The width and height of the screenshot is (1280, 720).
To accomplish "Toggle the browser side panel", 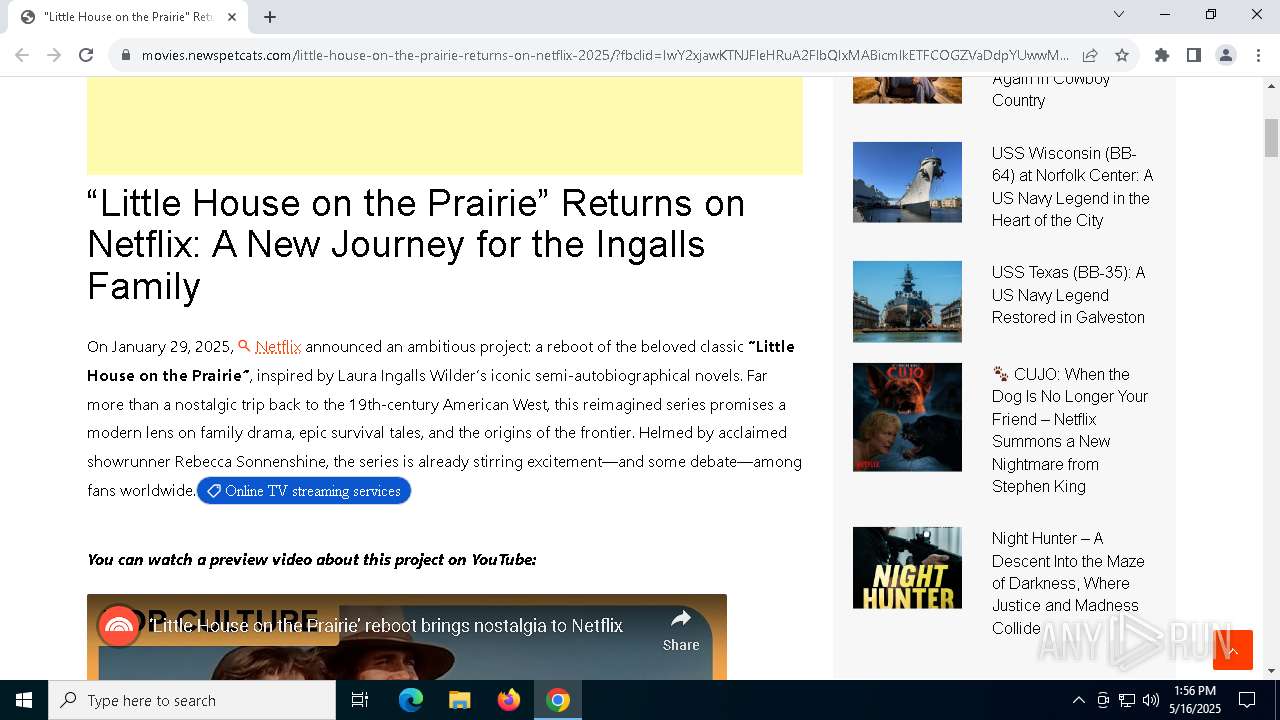I will 1194,55.
